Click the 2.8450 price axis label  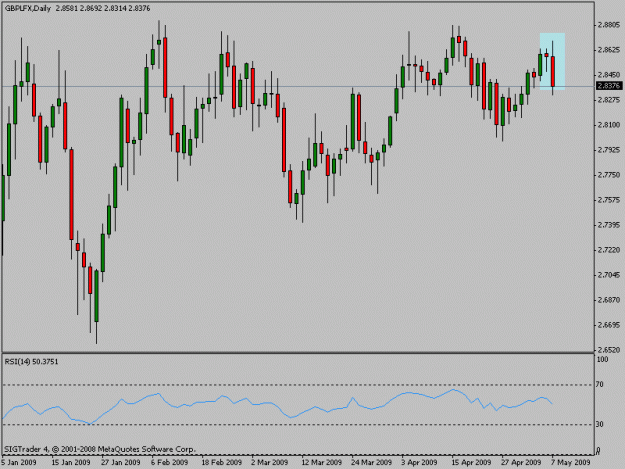609,75
